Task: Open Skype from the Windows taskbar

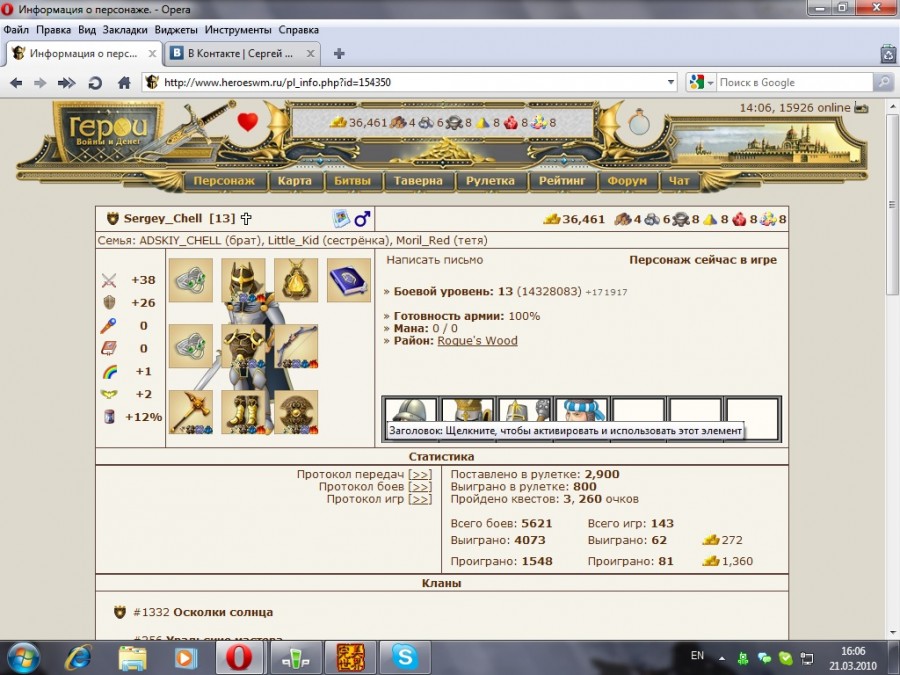Action: pos(405,657)
